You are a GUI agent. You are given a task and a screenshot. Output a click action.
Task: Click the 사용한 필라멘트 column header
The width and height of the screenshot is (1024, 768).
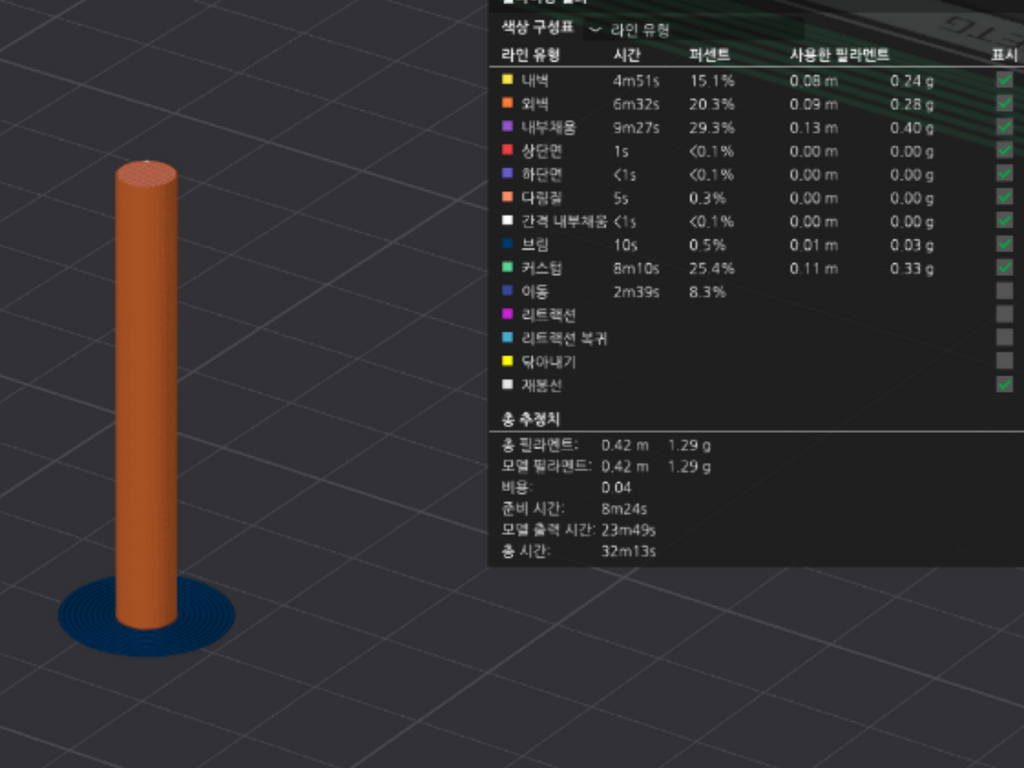pyautogui.click(x=839, y=55)
